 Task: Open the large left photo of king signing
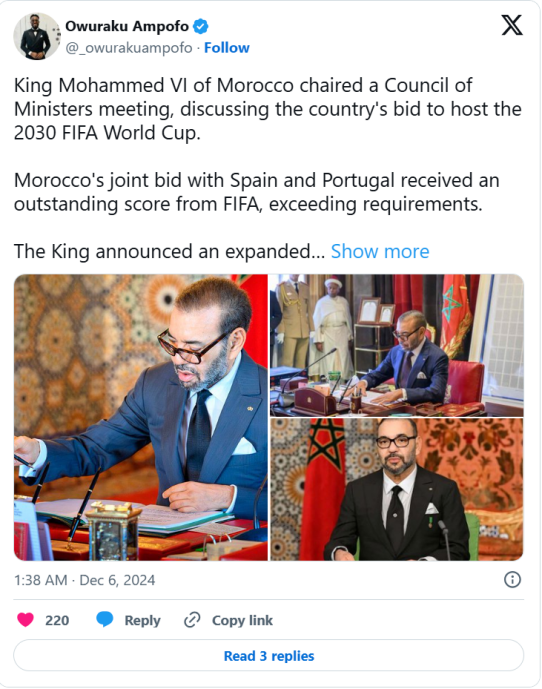pos(141,417)
